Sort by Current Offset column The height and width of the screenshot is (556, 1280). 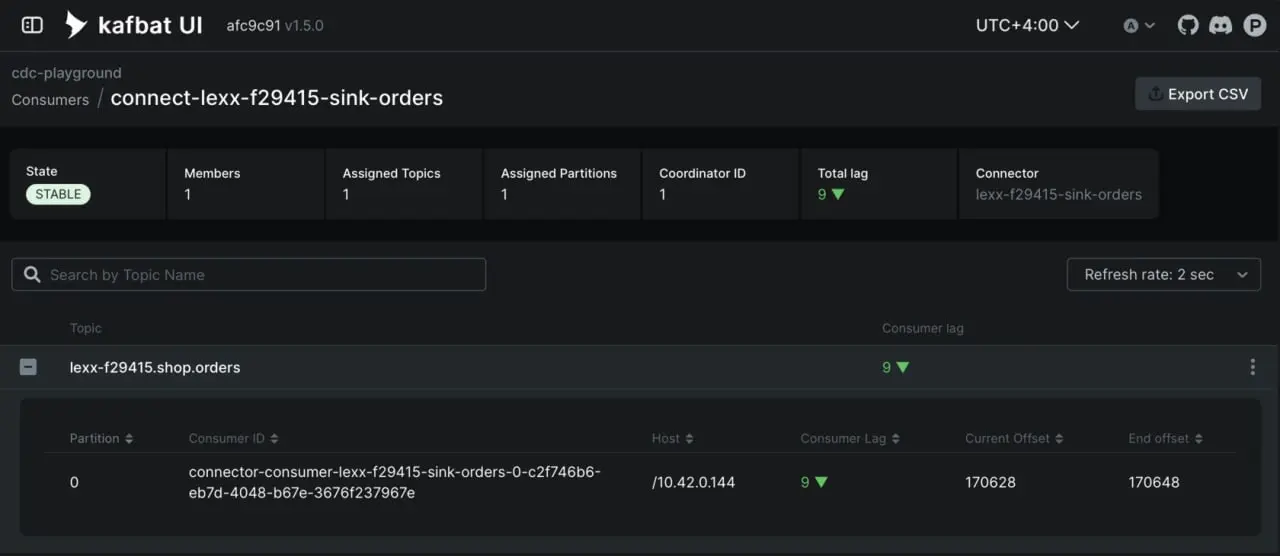[1014, 438]
